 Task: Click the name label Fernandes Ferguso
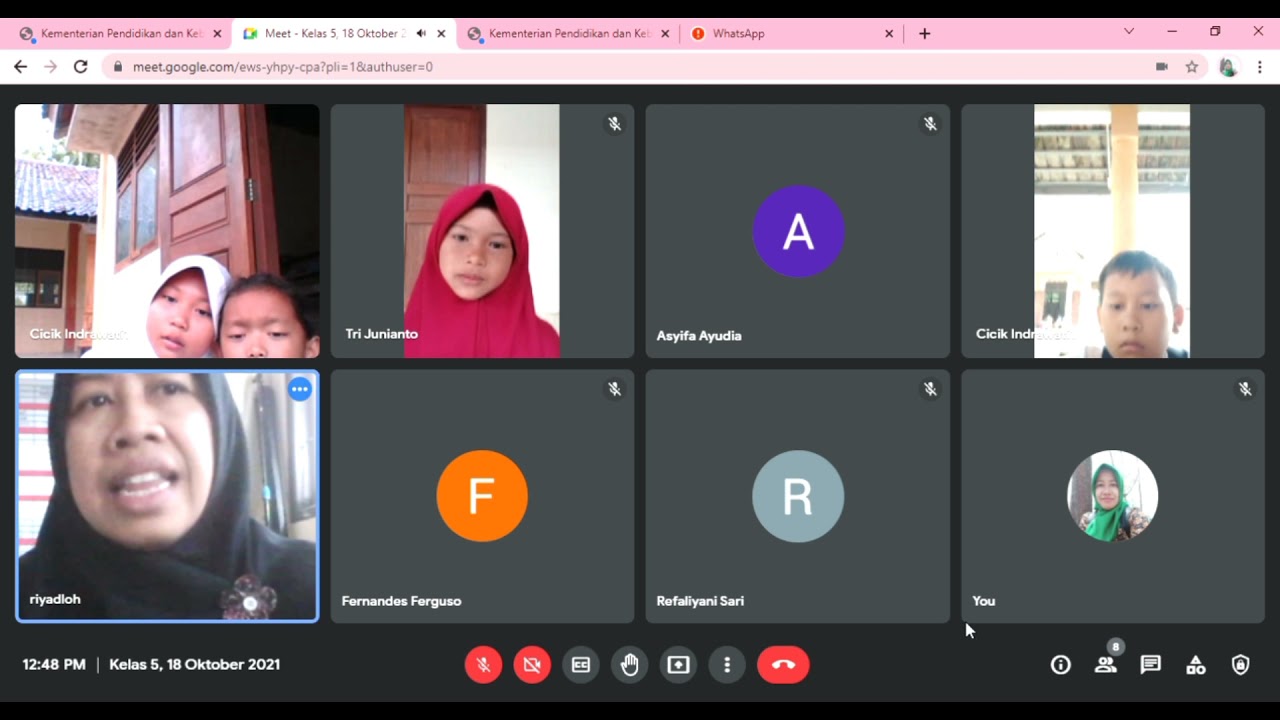[x=401, y=601]
